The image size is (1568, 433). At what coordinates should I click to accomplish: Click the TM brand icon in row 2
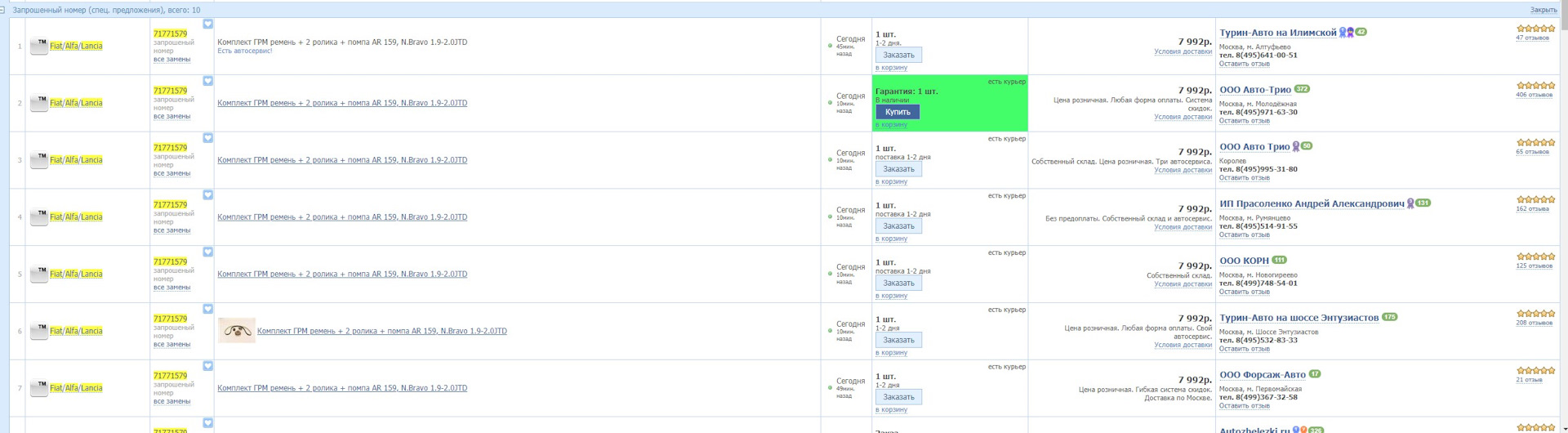(38, 103)
